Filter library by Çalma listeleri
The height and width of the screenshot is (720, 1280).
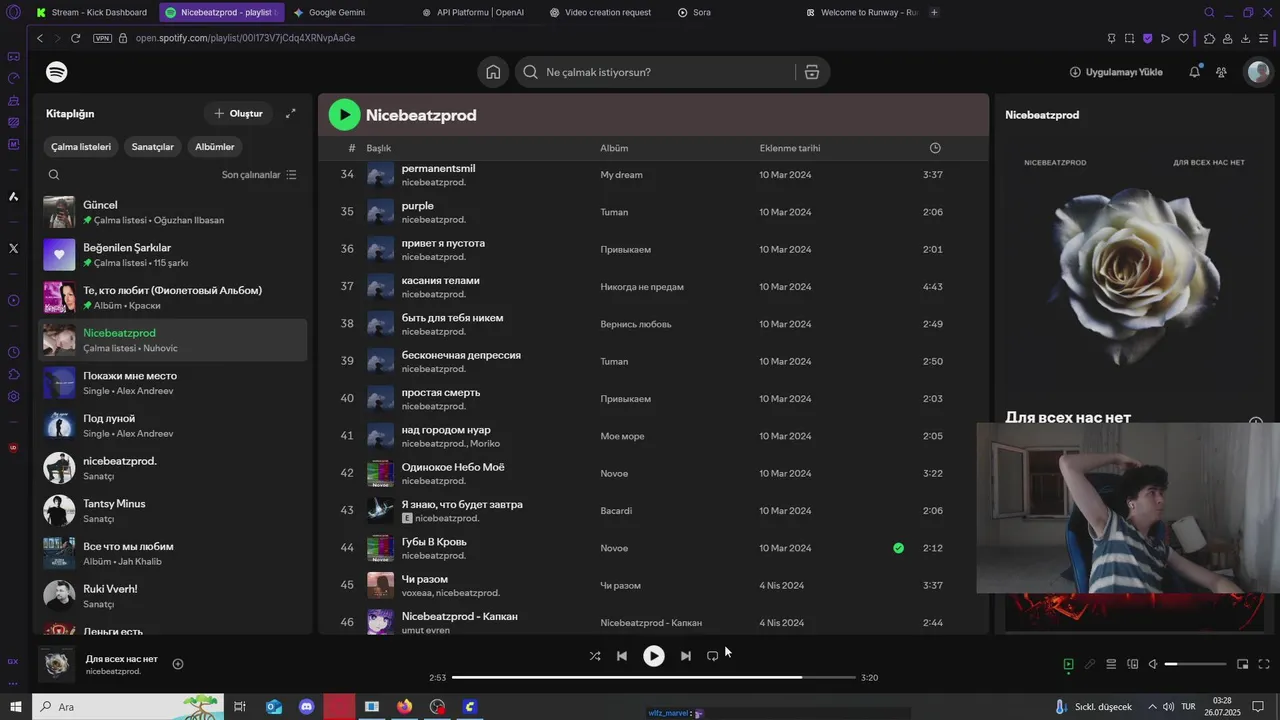pos(81,147)
